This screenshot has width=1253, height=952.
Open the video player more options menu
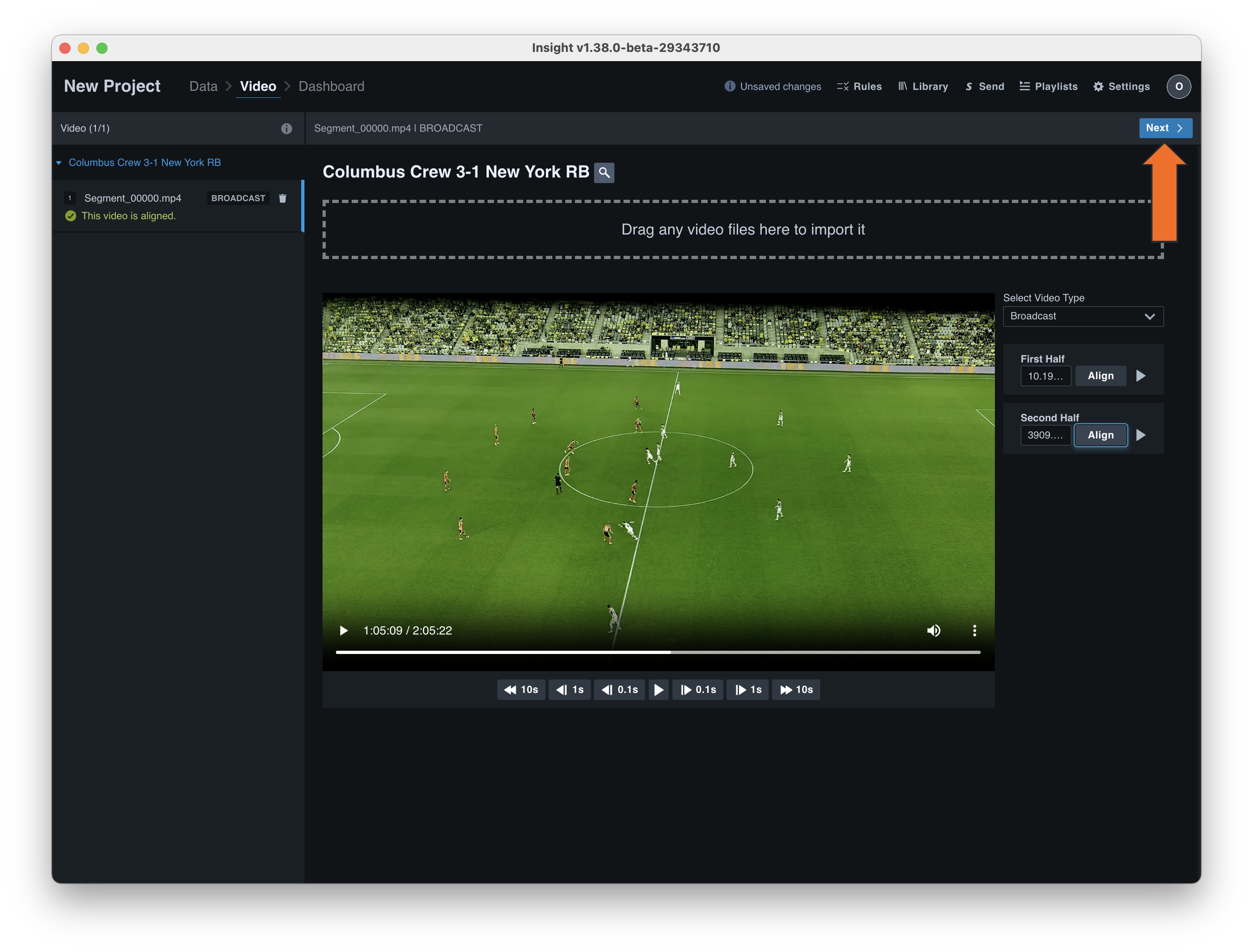pos(975,631)
